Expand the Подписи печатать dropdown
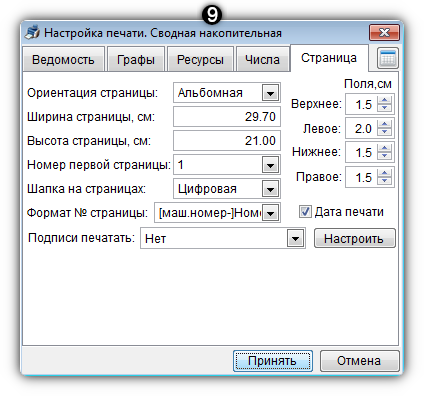The height and width of the screenshot is (396, 424). [x=295, y=238]
